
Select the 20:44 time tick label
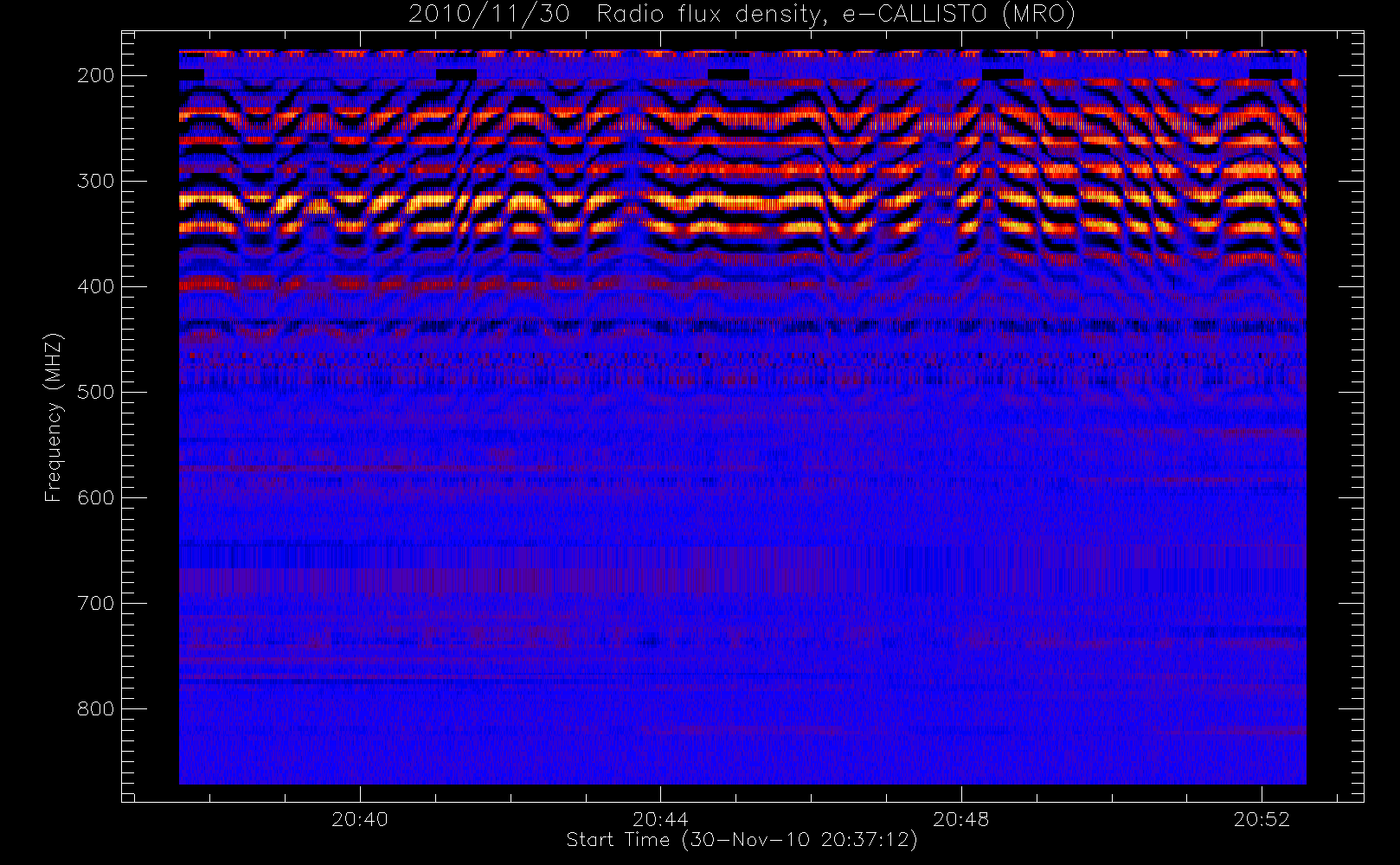coord(660,819)
